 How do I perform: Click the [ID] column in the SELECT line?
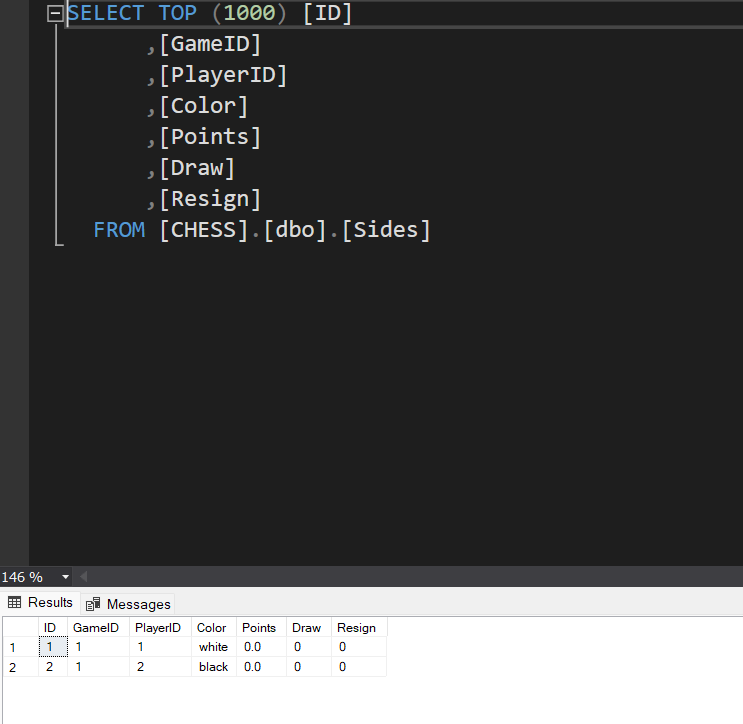[x=328, y=13]
